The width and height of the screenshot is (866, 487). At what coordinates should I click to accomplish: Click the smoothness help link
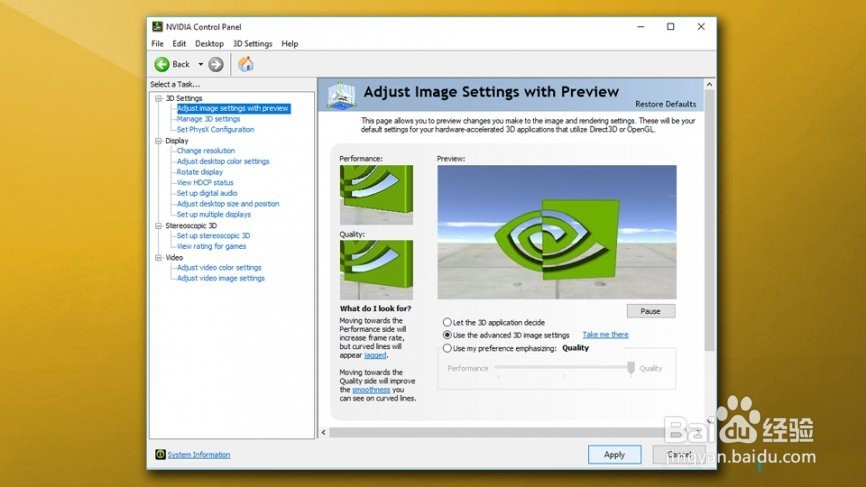371,389
